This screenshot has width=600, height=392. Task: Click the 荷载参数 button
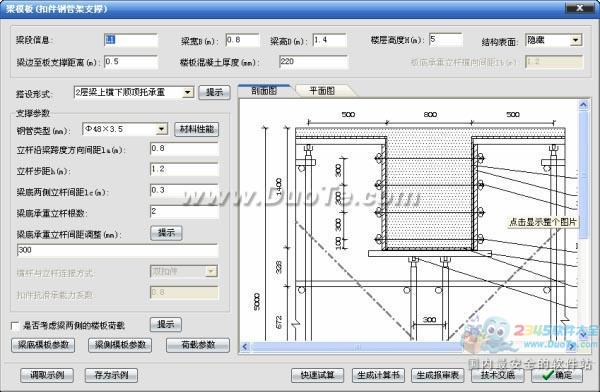click(198, 345)
